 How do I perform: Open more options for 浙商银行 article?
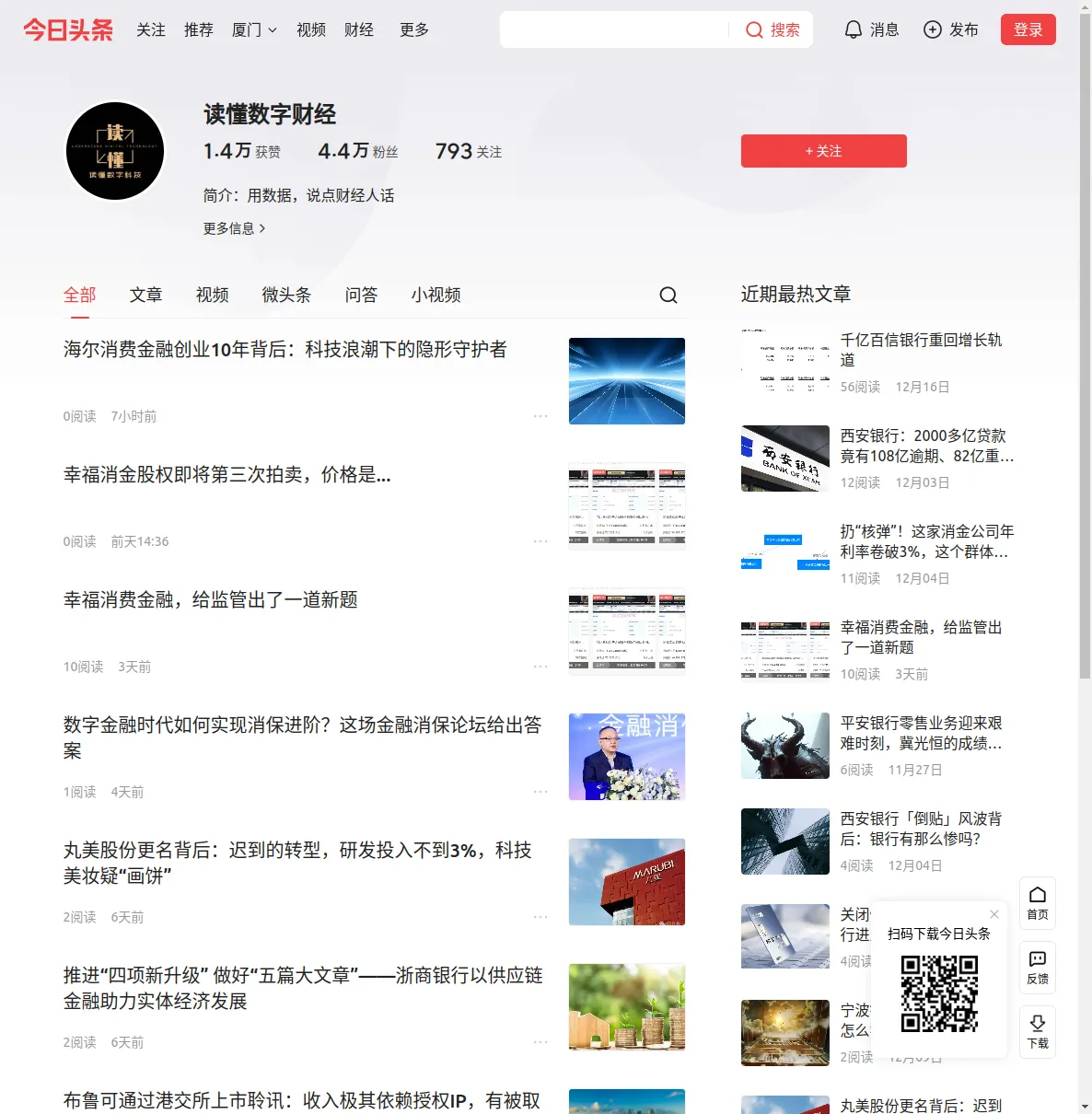(x=540, y=1042)
